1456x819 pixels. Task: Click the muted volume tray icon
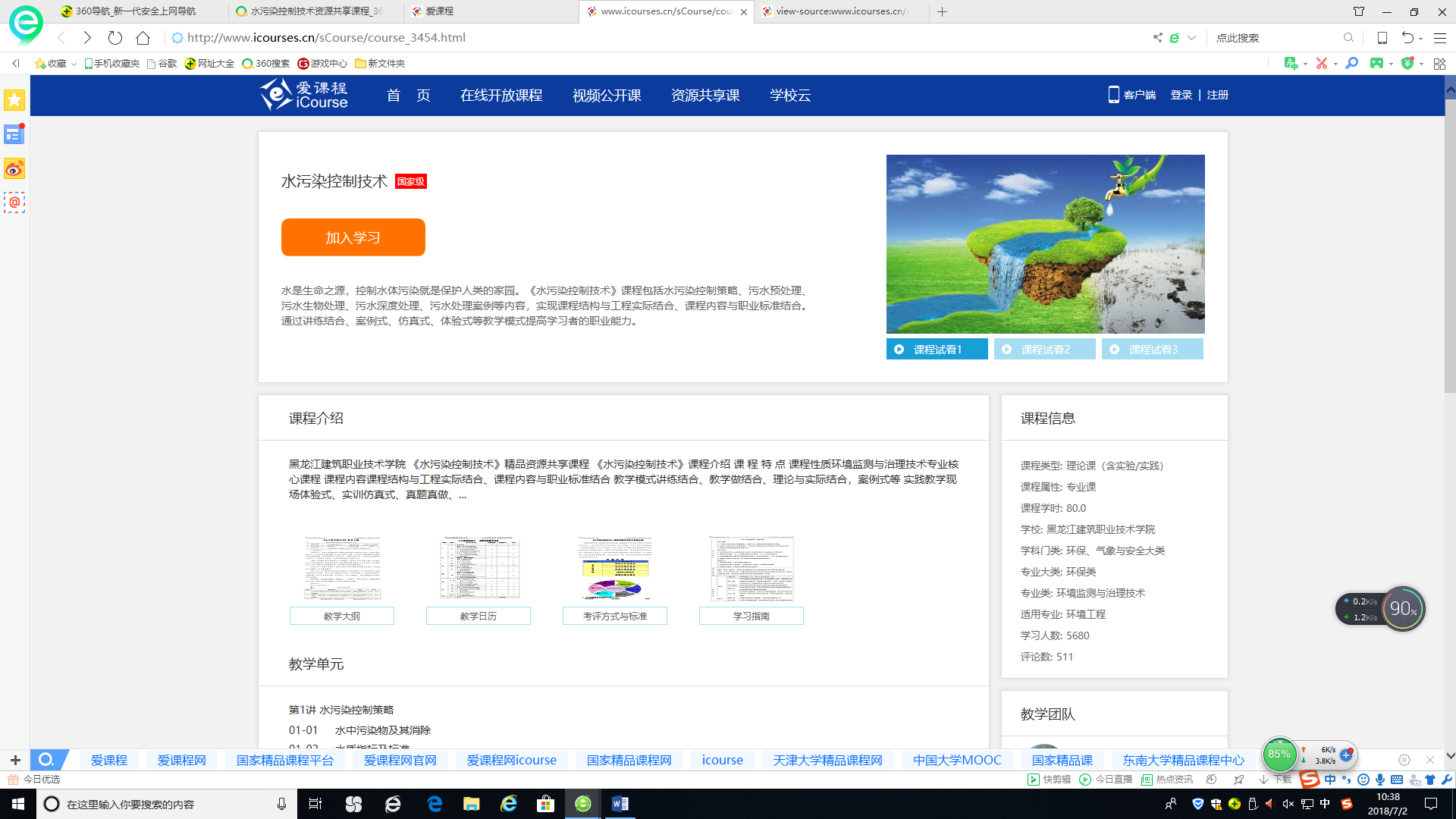pos(1288,804)
